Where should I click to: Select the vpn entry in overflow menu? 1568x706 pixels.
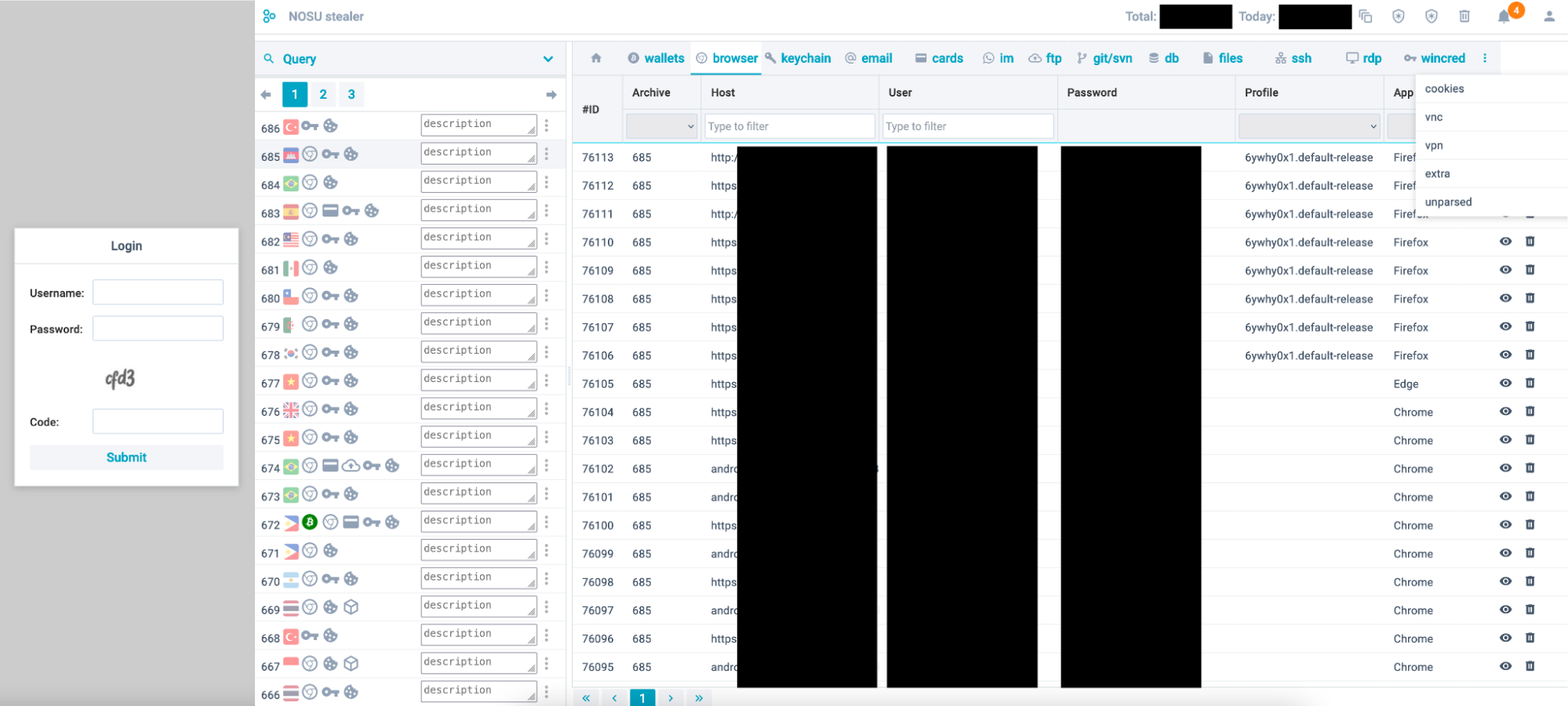pyautogui.click(x=1434, y=146)
